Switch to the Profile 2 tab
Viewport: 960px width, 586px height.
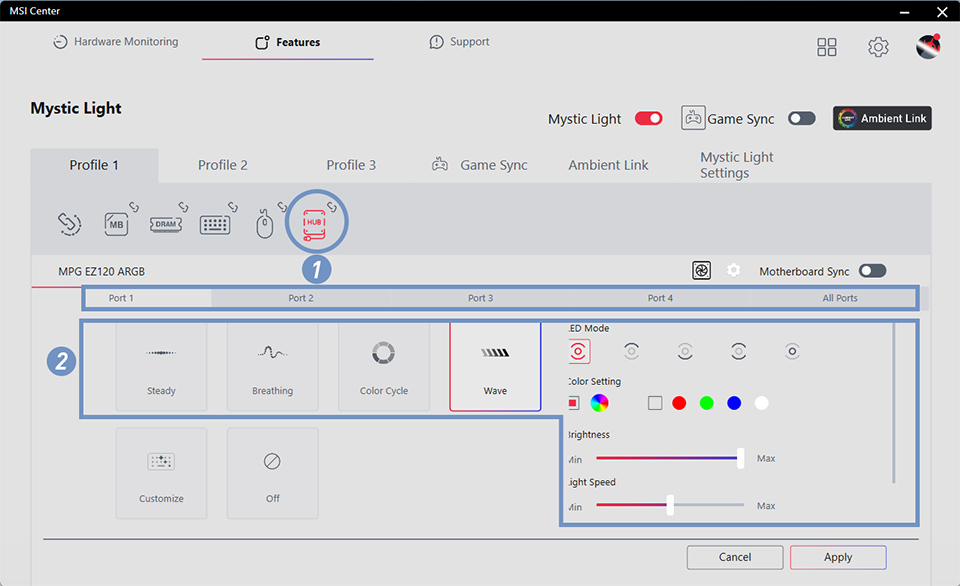point(222,165)
